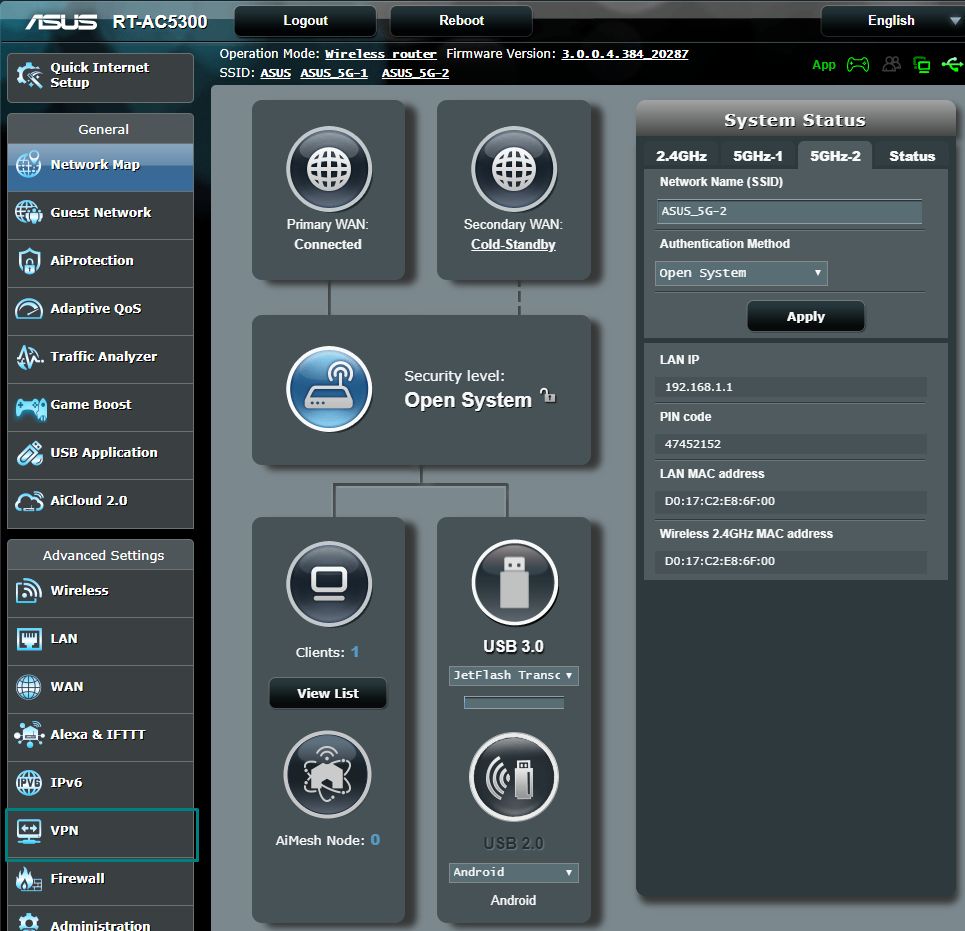
Task: Click the open padlock security icon
Action: pos(548,395)
